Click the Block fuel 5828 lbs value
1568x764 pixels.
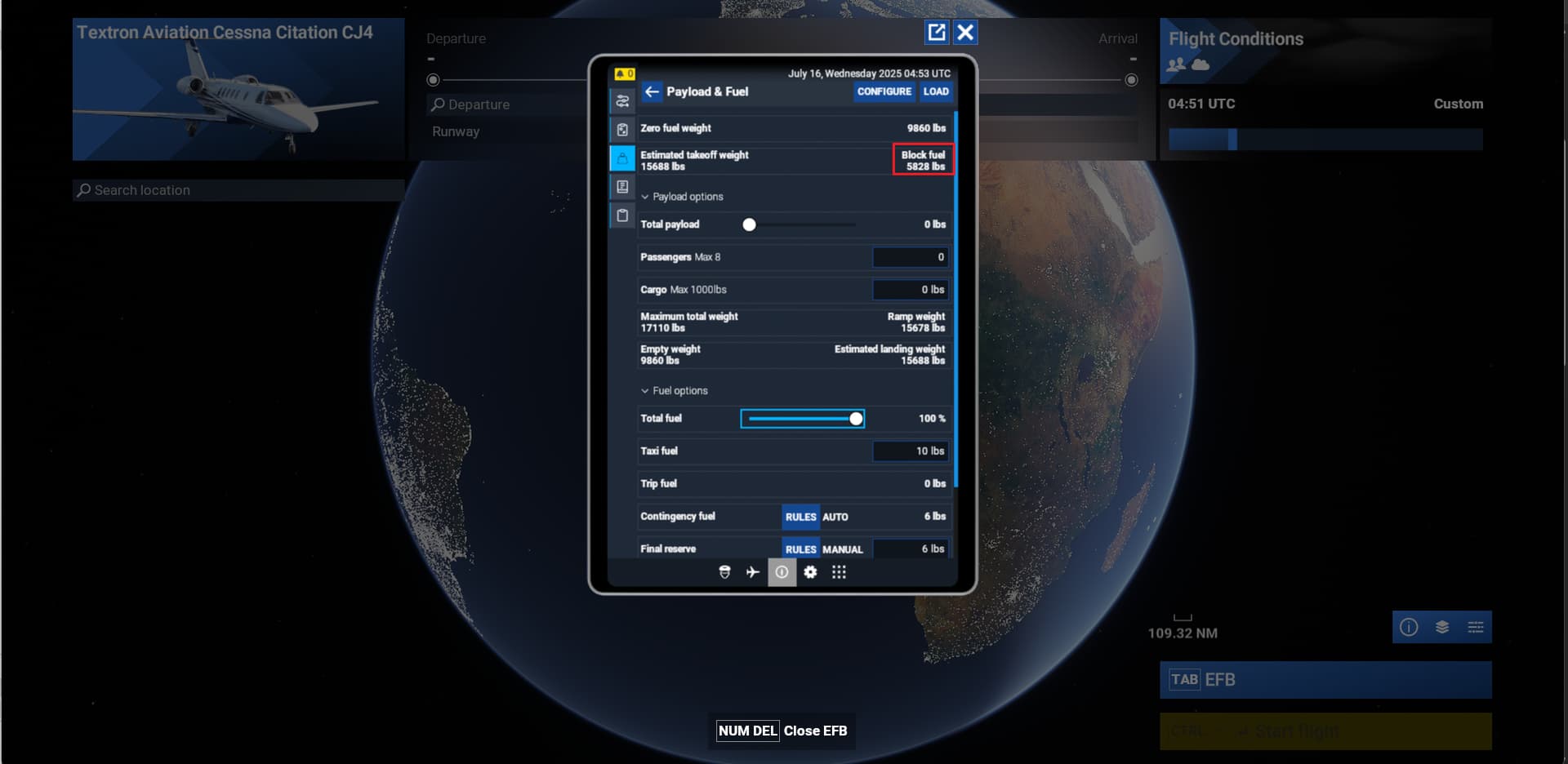[x=923, y=160]
